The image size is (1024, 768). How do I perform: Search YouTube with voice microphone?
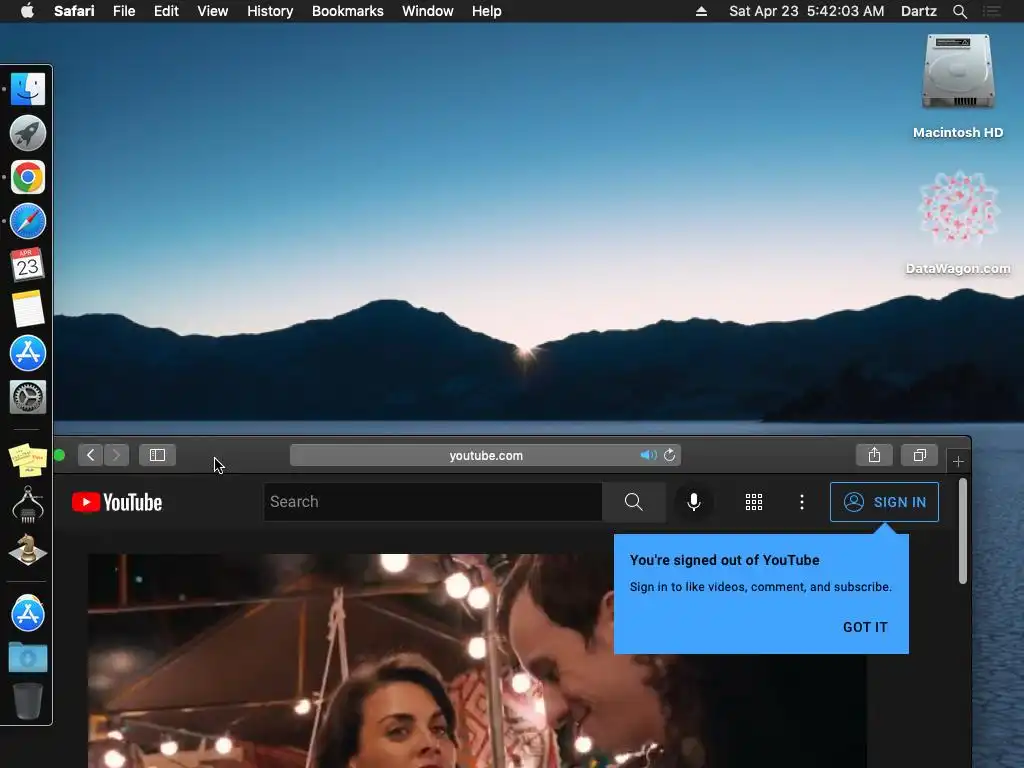point(694,502)
